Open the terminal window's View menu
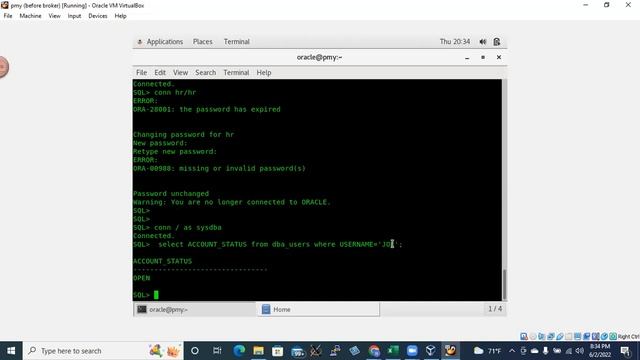This screenshot has height=360, width=640. (x=180, y=73)
